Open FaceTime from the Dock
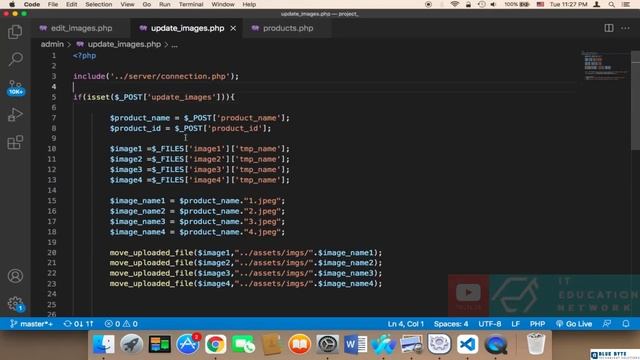640x360 pixels. 243,344
